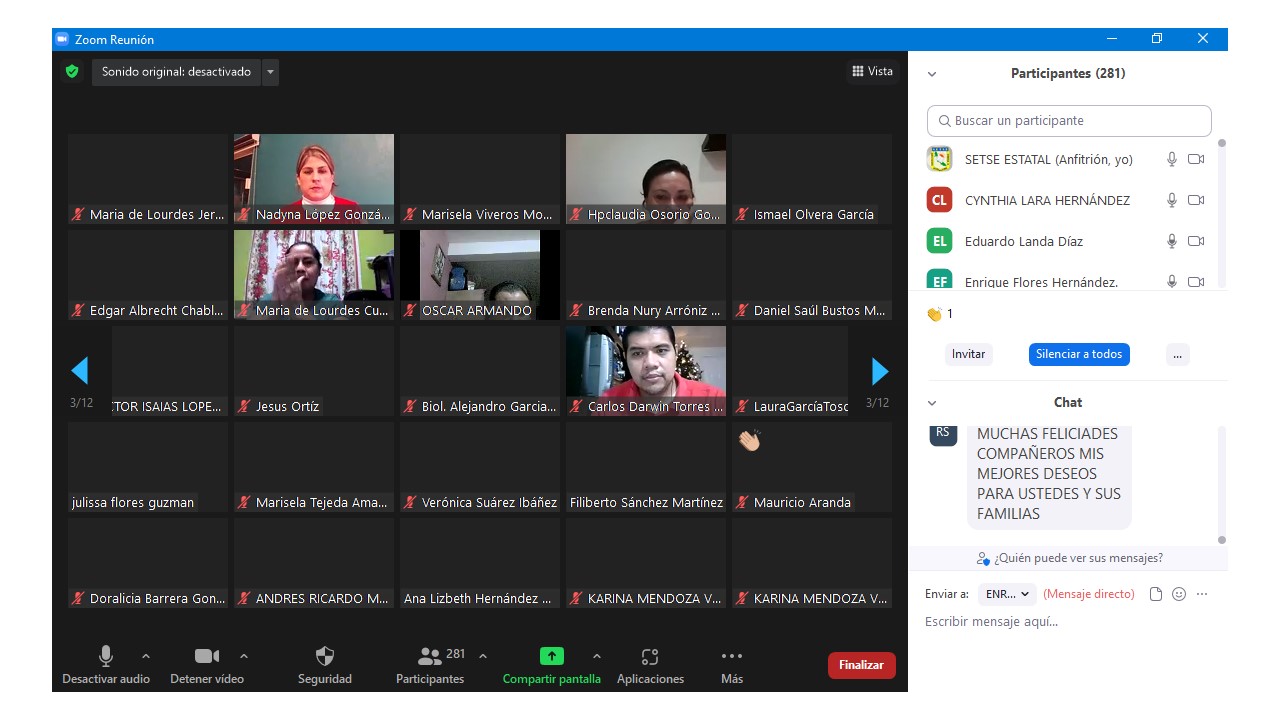Click the RS avatar in chat

click(943, 433)
